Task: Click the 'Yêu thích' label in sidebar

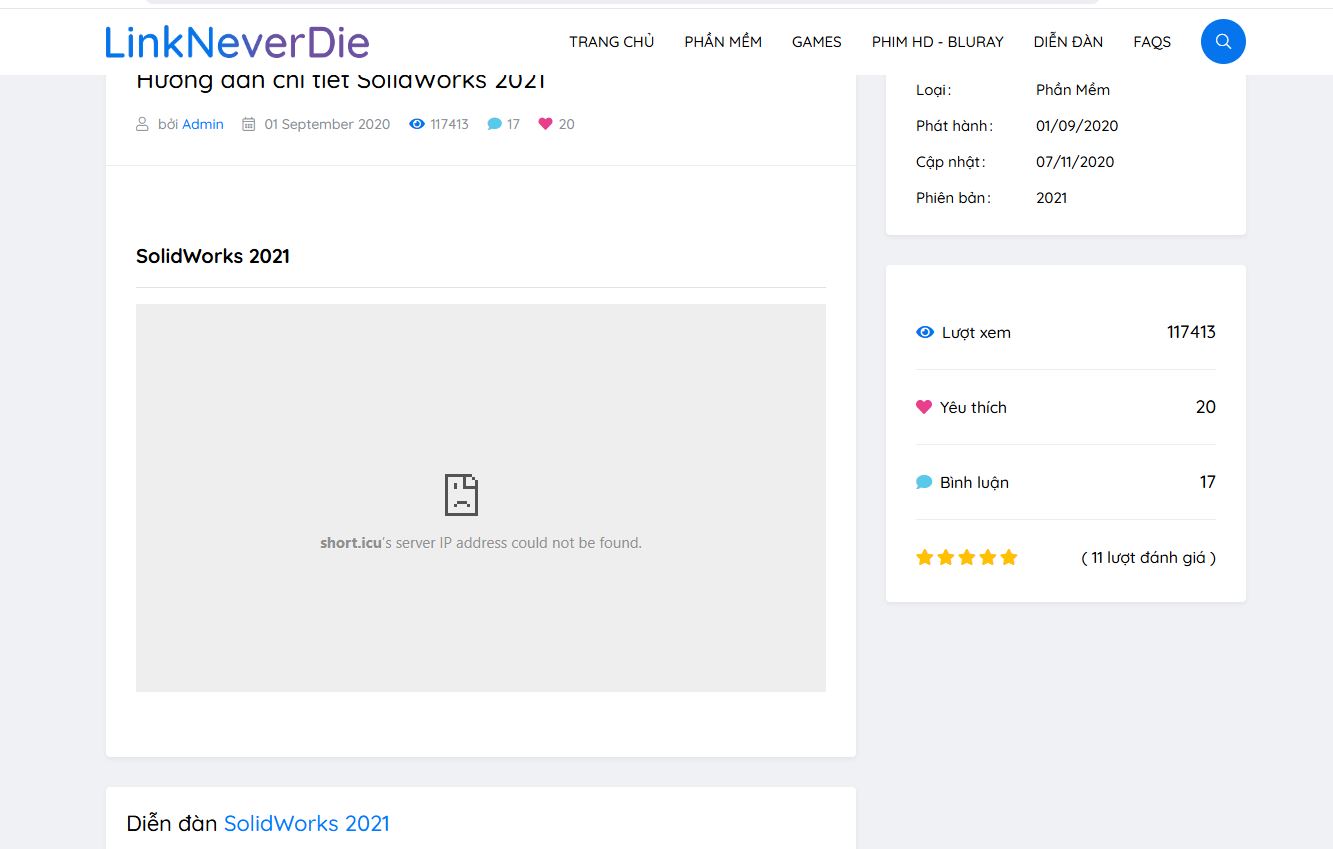Action: point(973,407)
